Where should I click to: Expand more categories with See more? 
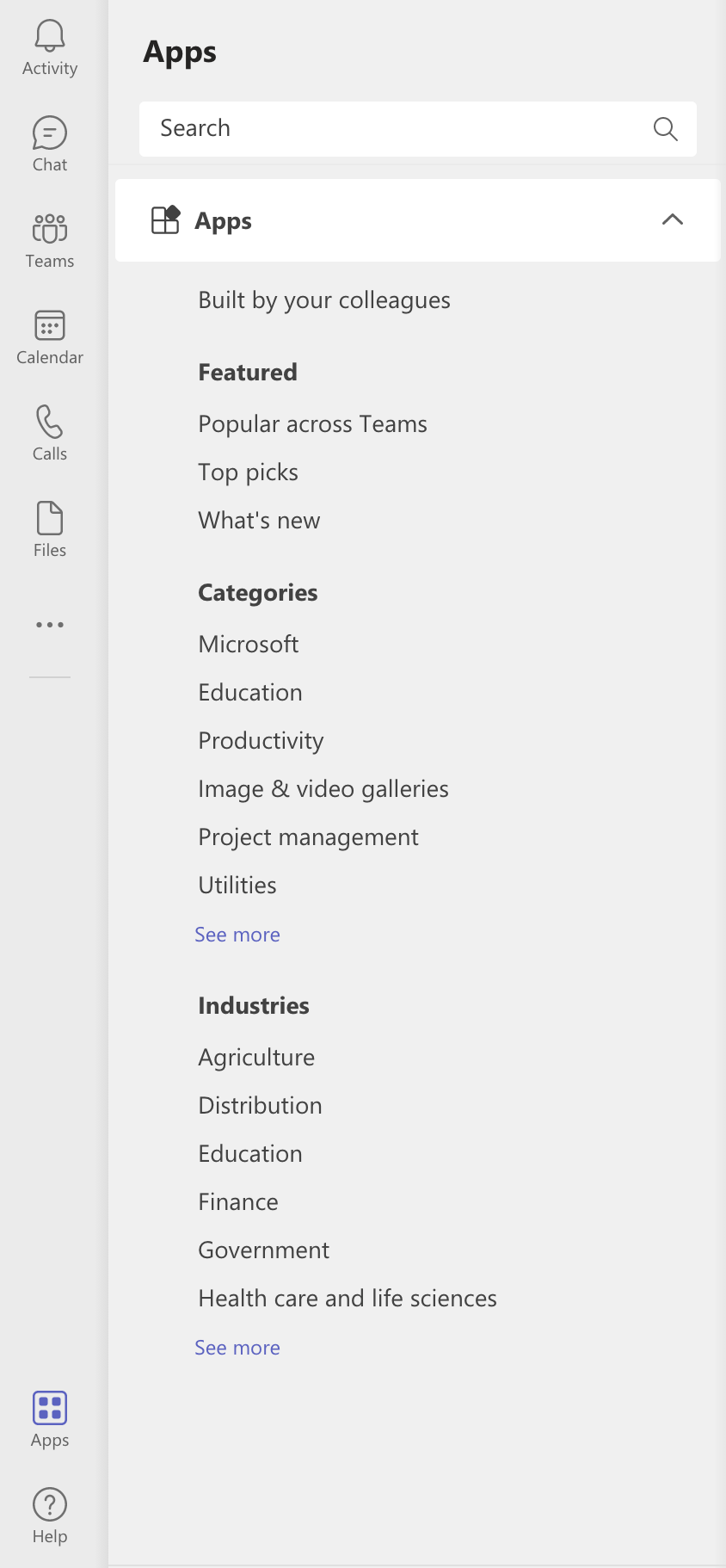(x=237, y=934)
